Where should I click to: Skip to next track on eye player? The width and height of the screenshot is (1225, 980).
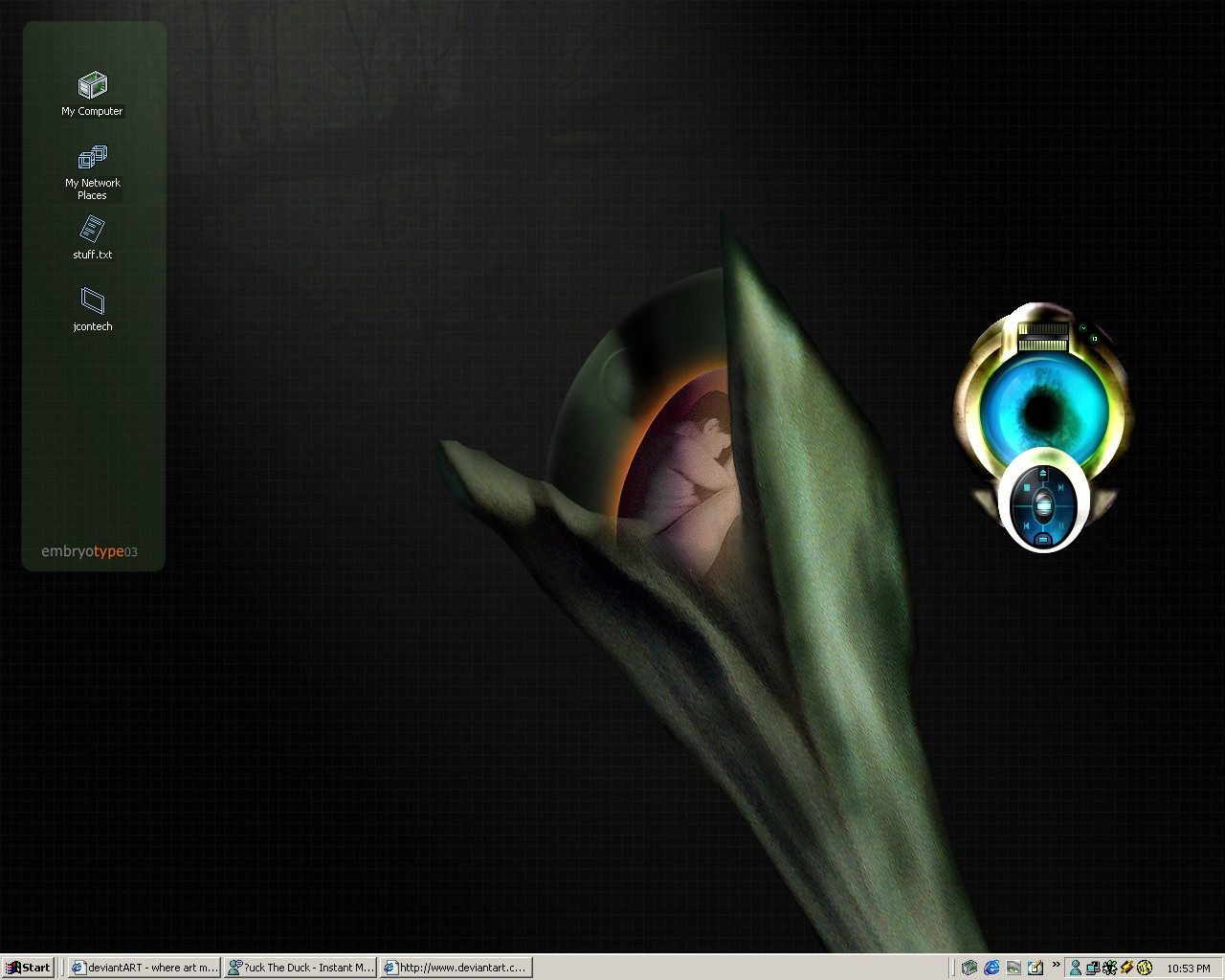pos(1060,487)
